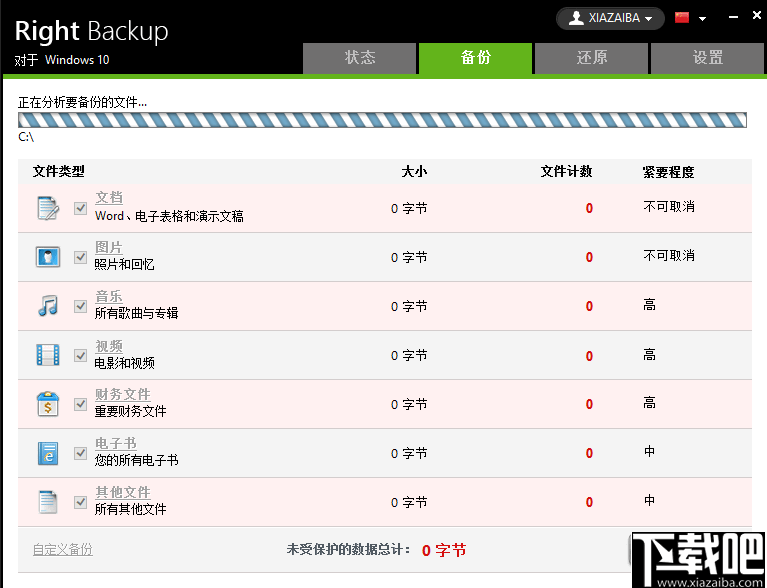The height and width of the screenshot is (588, 767).
Task: Click the 未受保护的数据总计 label
Action: [348, 549]
